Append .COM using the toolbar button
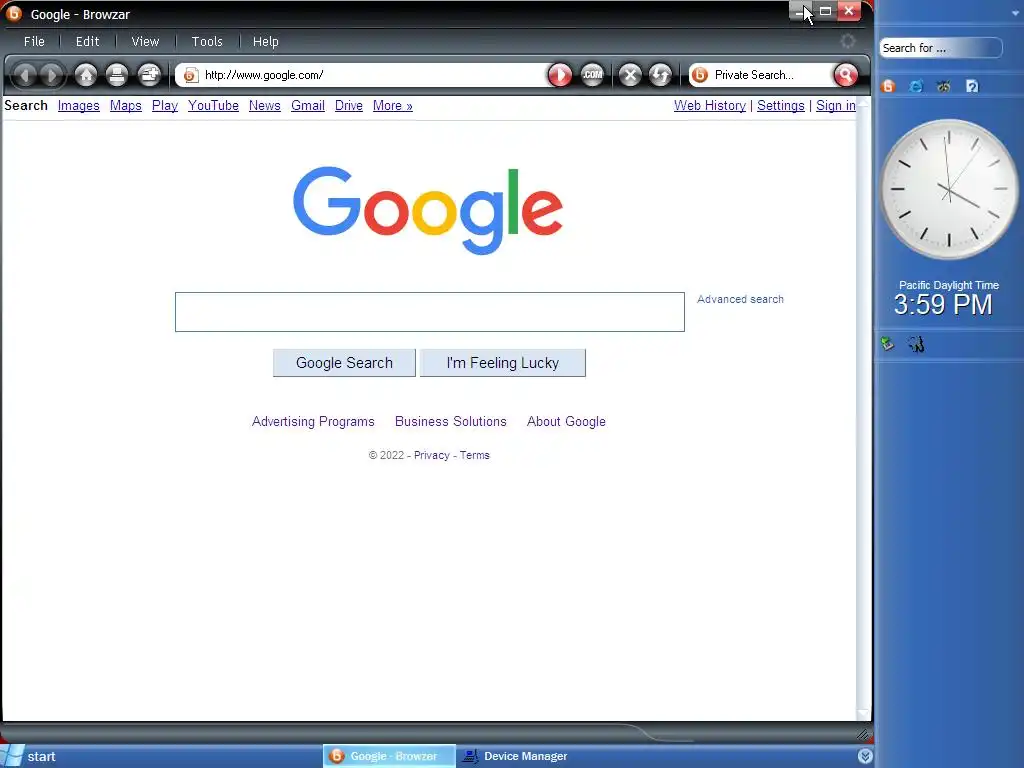The image size is (1024, 768). pyautogui.click(x=592, y=75)
